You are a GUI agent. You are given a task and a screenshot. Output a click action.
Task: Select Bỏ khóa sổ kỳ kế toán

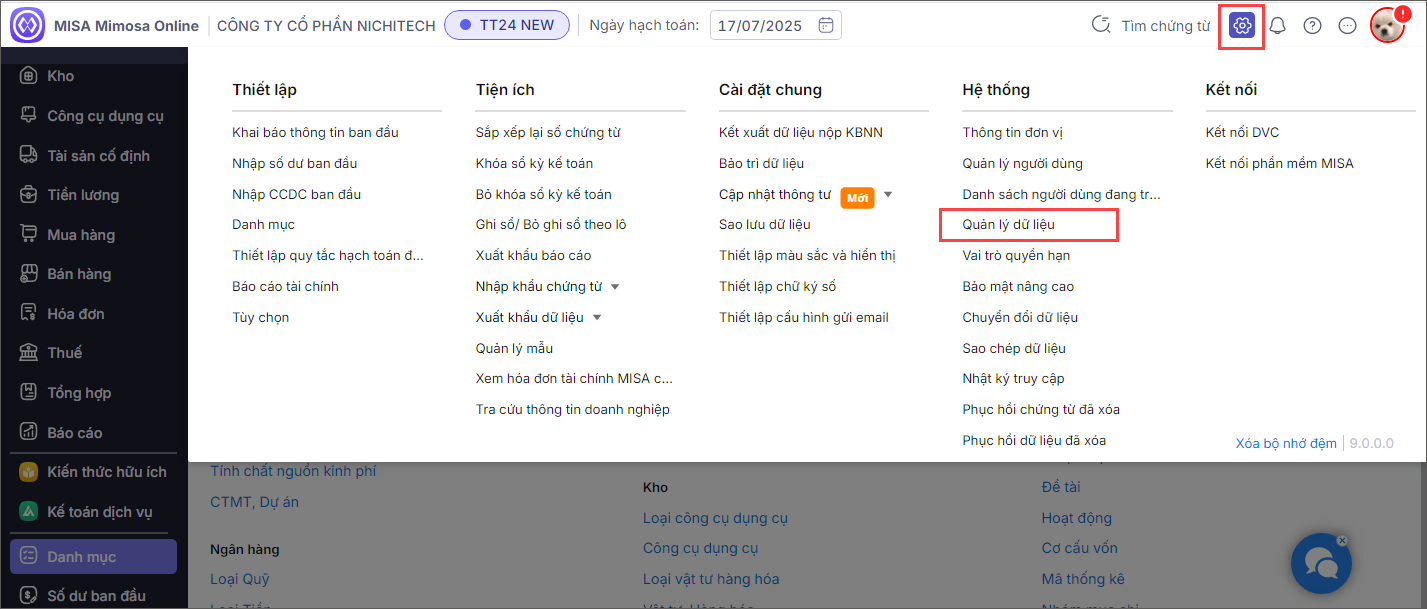tap(544, 194)
